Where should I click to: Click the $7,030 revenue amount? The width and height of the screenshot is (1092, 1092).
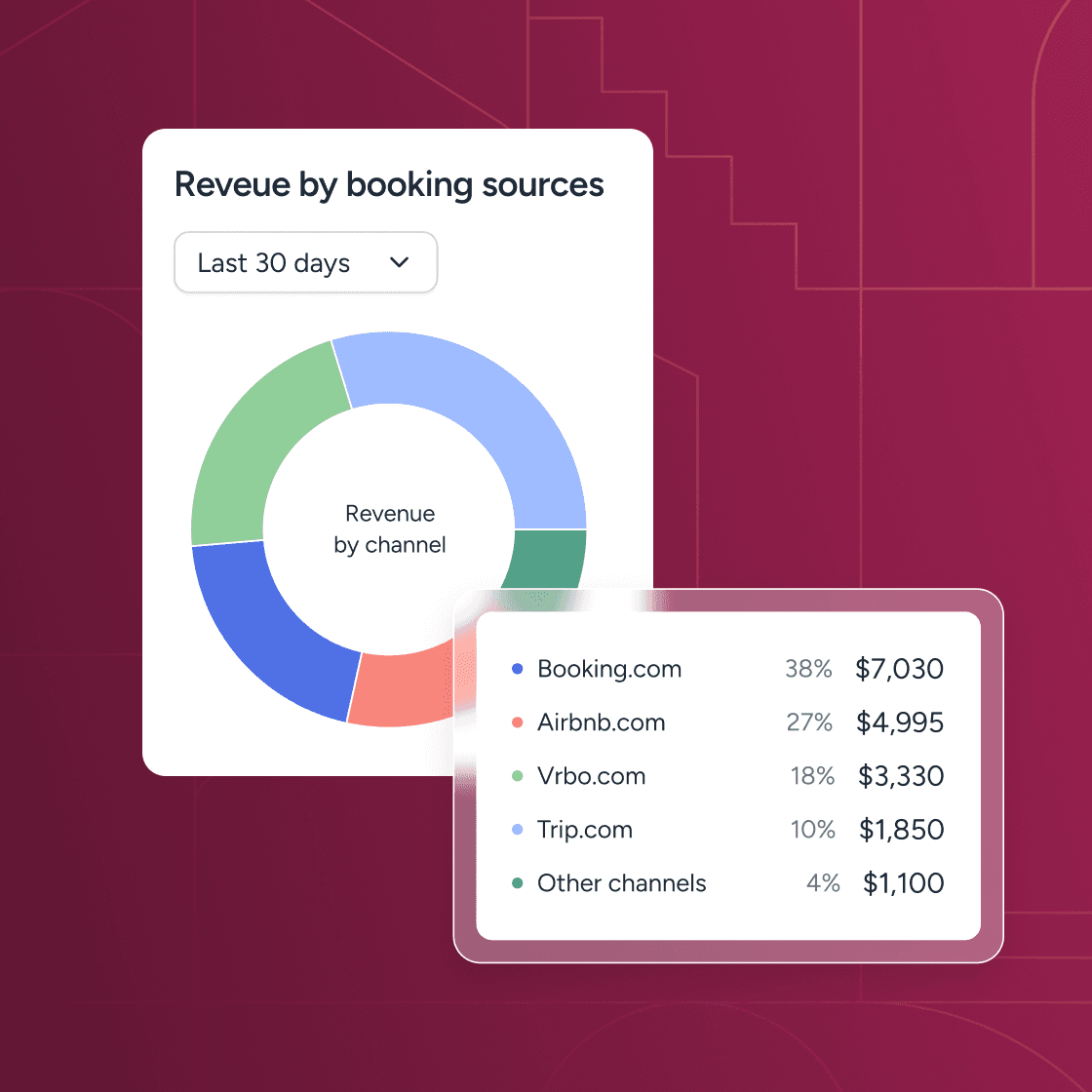pos(899,669)
